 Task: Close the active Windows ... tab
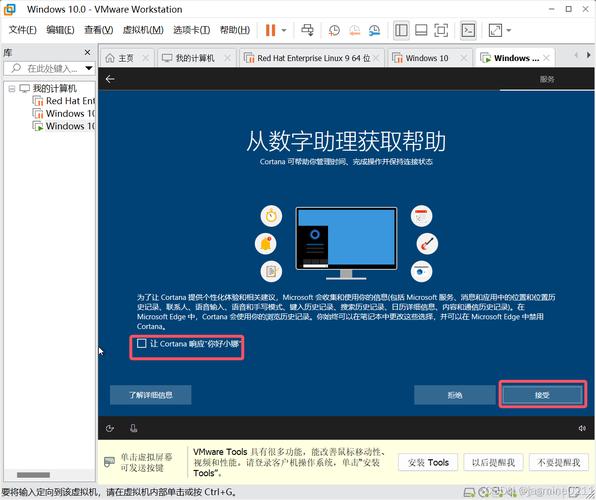[x=547, y=58]
